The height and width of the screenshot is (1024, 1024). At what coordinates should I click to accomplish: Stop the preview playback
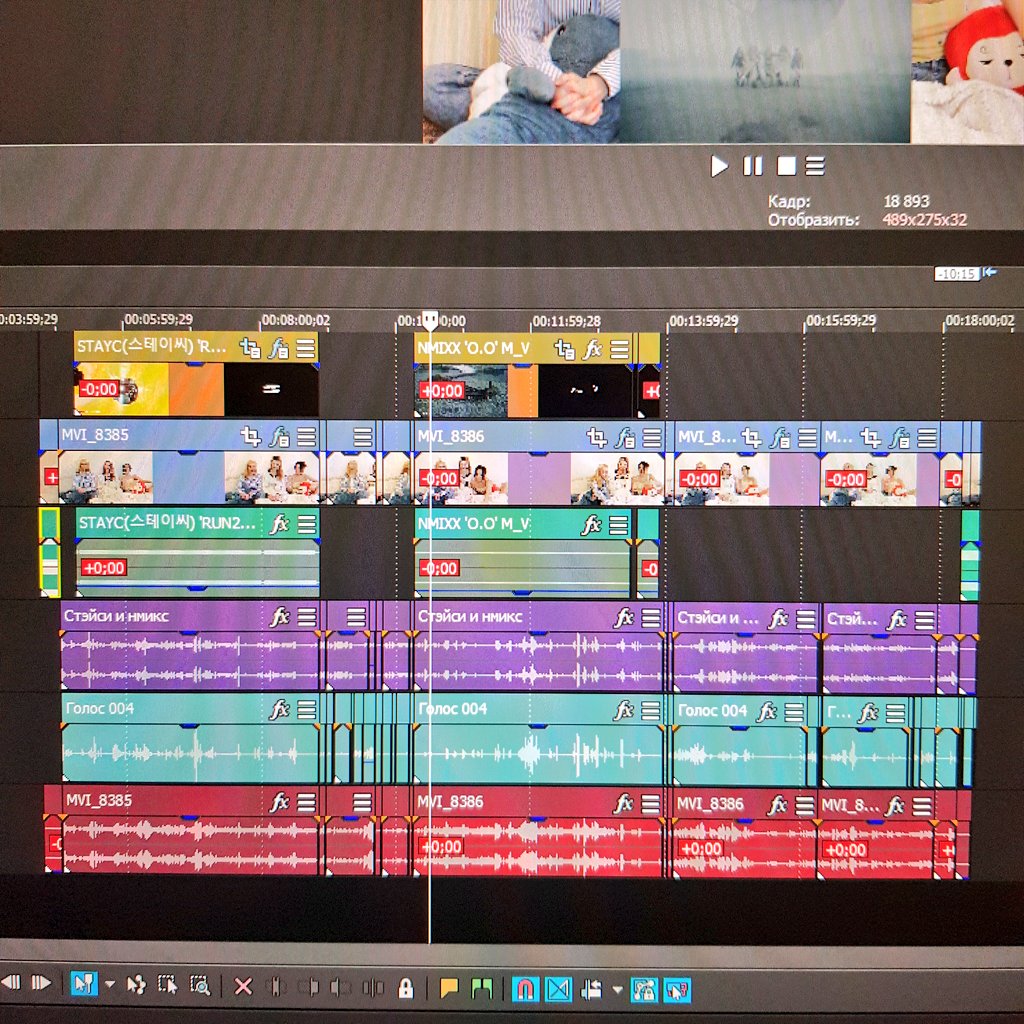click(786, 166)
